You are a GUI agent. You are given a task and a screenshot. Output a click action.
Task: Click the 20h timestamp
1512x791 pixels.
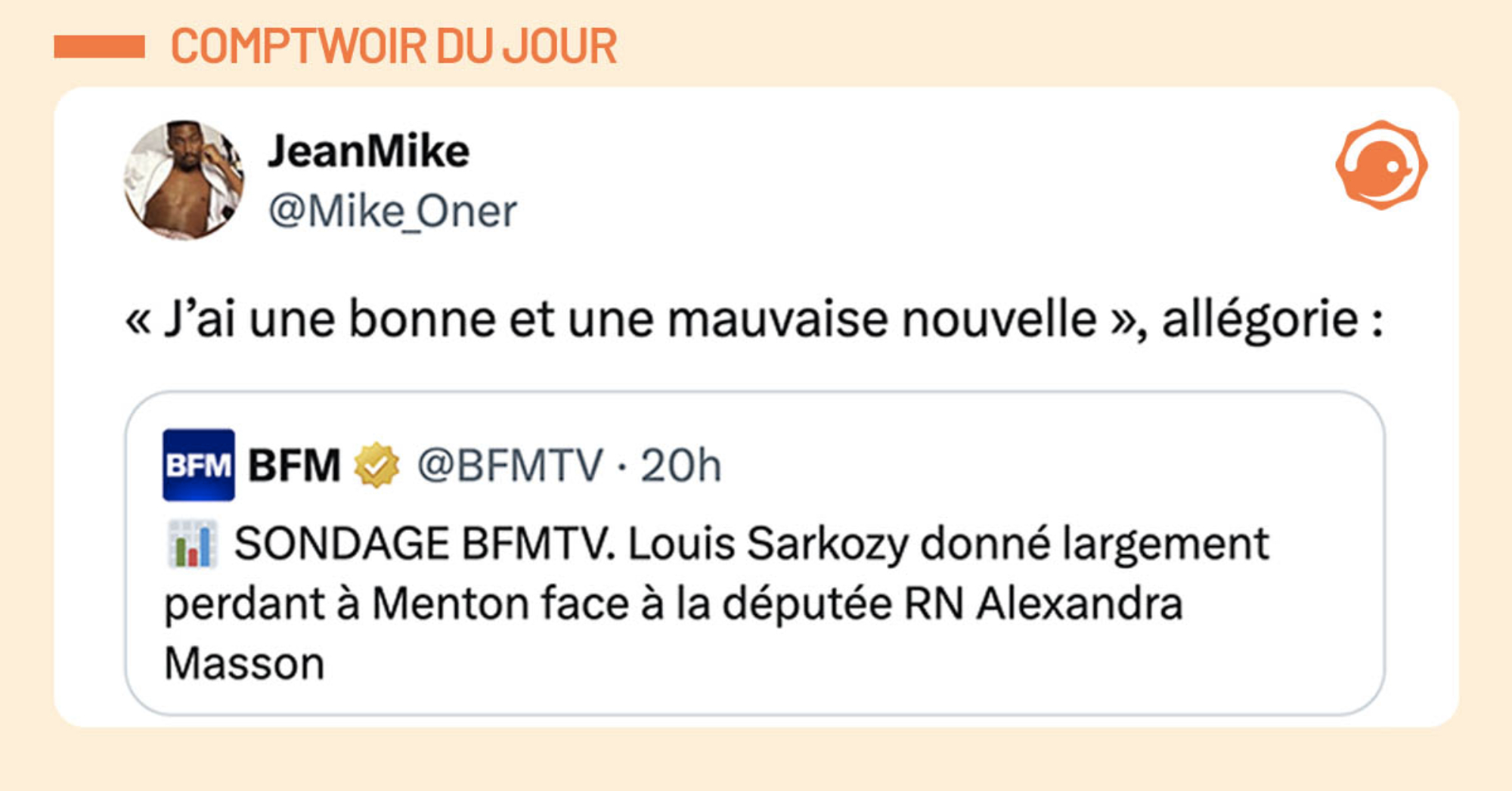681,465
